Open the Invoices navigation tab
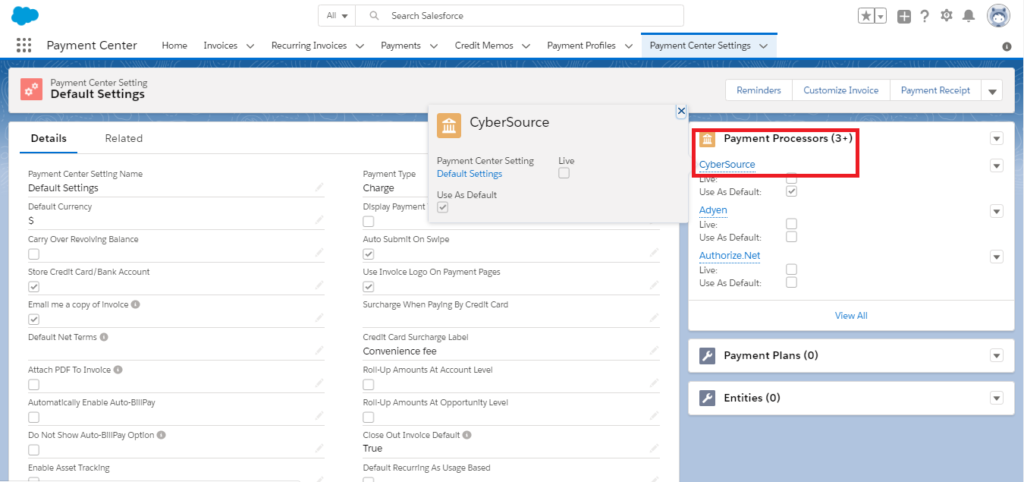 [221, 45]
